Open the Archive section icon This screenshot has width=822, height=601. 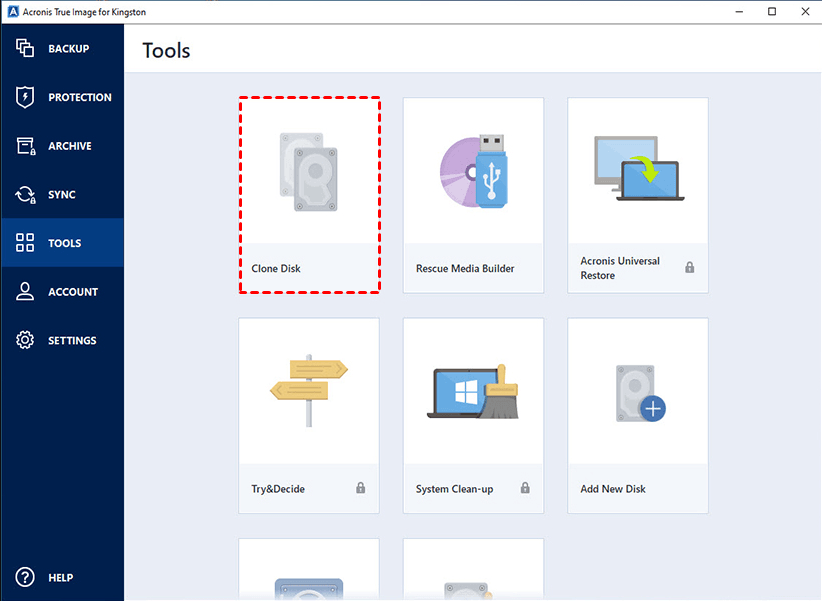click(22, 145)
